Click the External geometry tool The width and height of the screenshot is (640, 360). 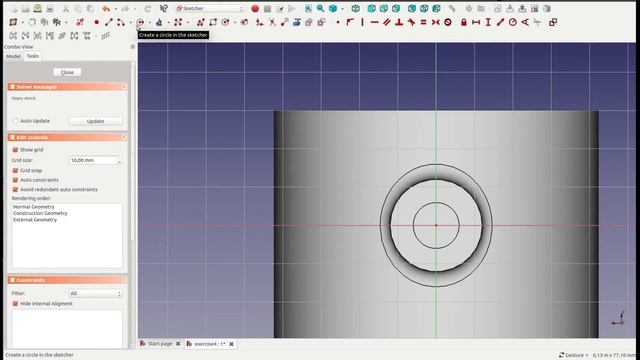[297, 22]
